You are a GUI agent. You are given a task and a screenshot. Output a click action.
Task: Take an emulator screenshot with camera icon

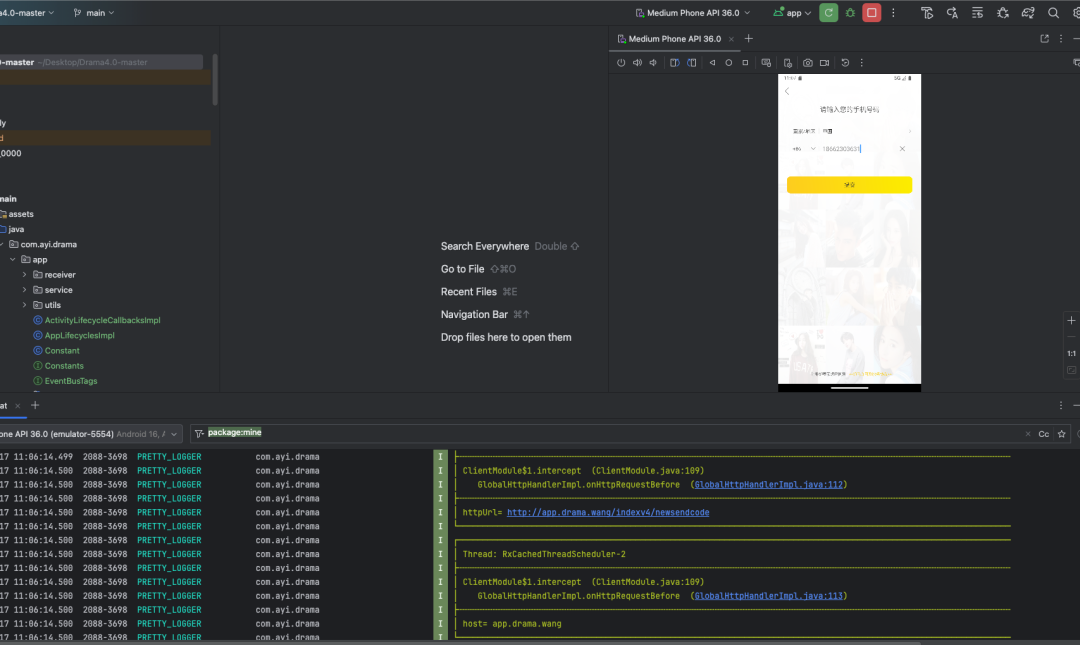click(x=807, y=62)
